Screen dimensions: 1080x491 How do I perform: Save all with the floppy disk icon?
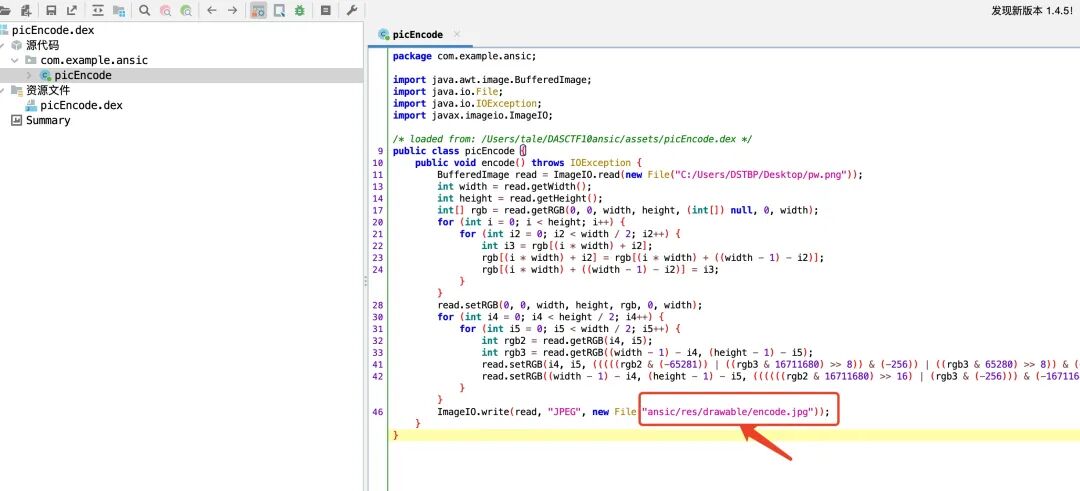[x=51, y=10]
